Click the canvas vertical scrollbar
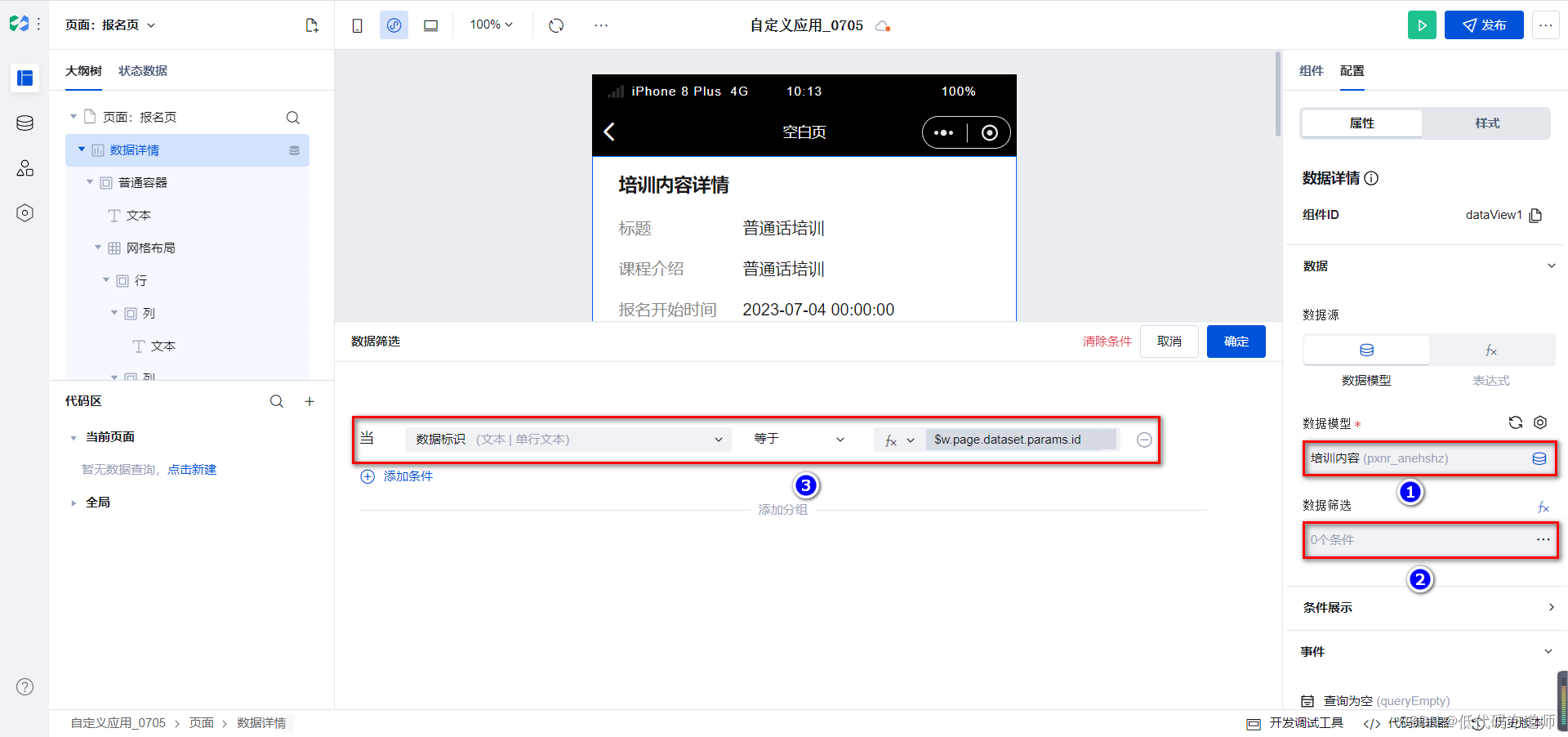 [x=1278, y=94]
